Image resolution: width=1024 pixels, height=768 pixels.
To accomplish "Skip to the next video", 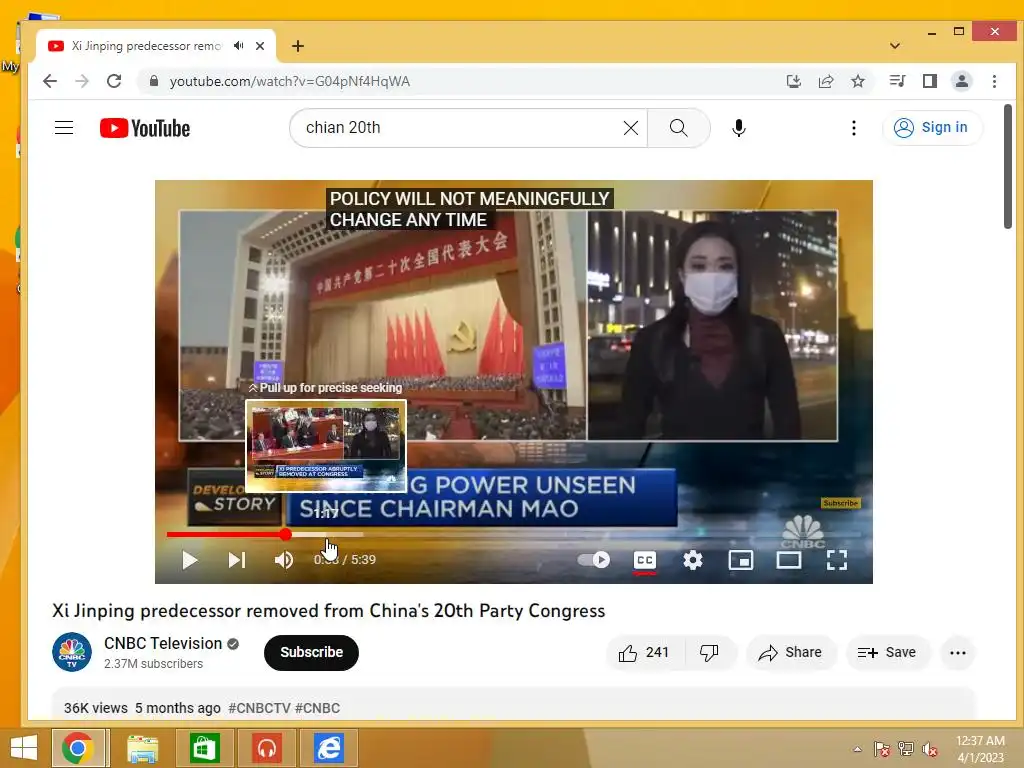I will coord(236,560).
